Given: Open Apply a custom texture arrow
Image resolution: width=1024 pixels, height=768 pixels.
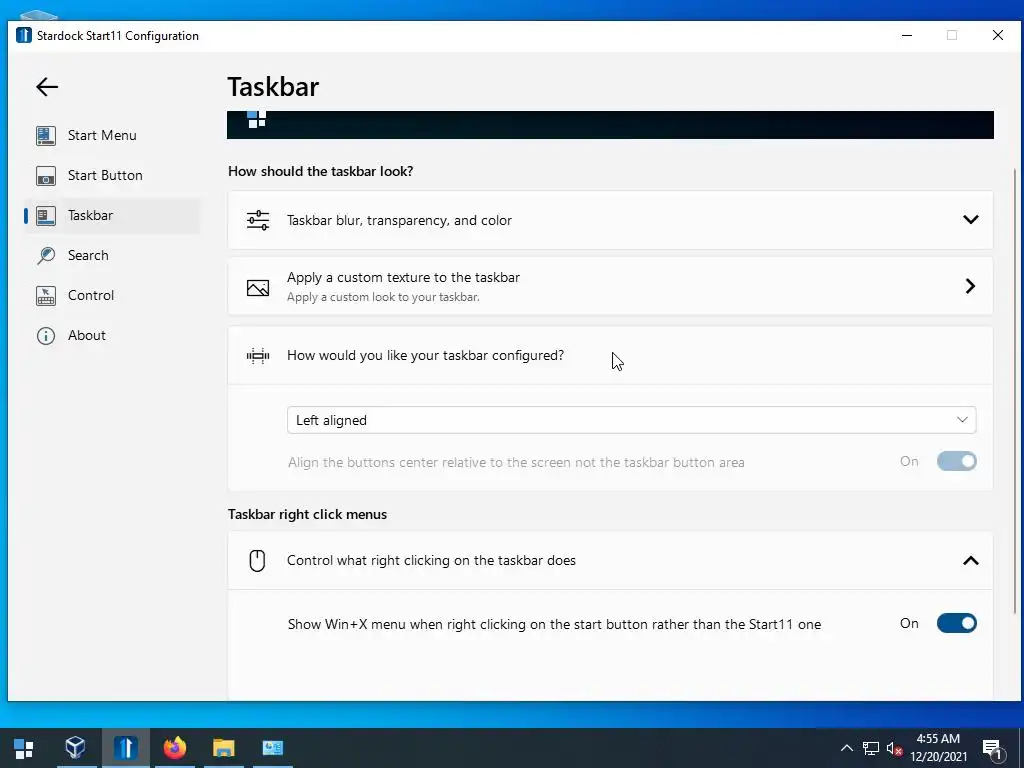Looking at the screenshot, I should pyautogui.click(x=970, y=286).
